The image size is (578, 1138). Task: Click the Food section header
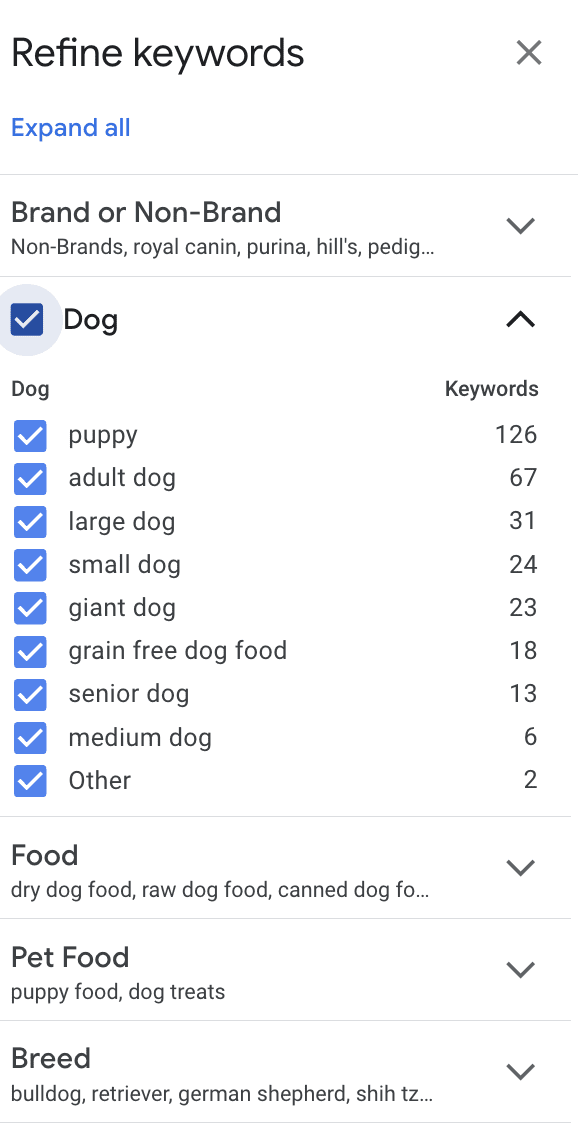point(44,855)
